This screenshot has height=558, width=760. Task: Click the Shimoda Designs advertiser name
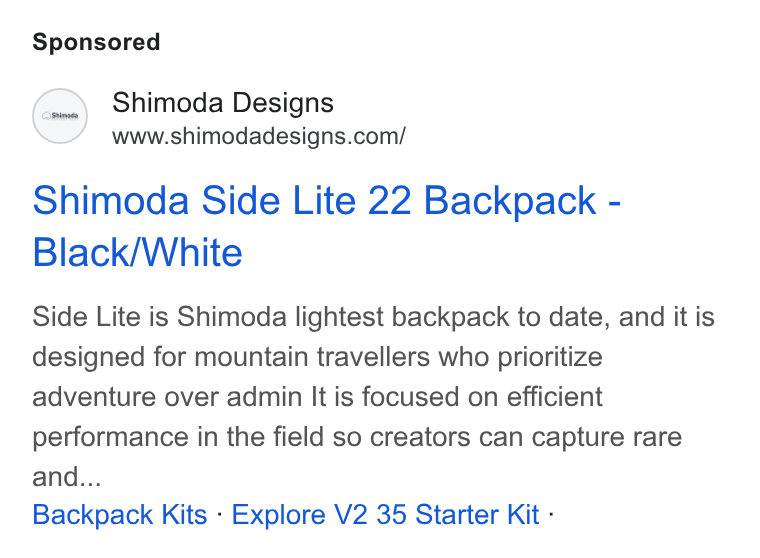point(223,103)
